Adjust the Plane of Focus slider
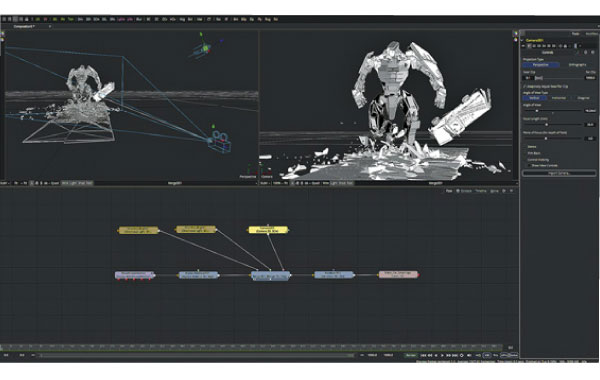This screenshot has height=380, width=600. (x=546, y=138)
